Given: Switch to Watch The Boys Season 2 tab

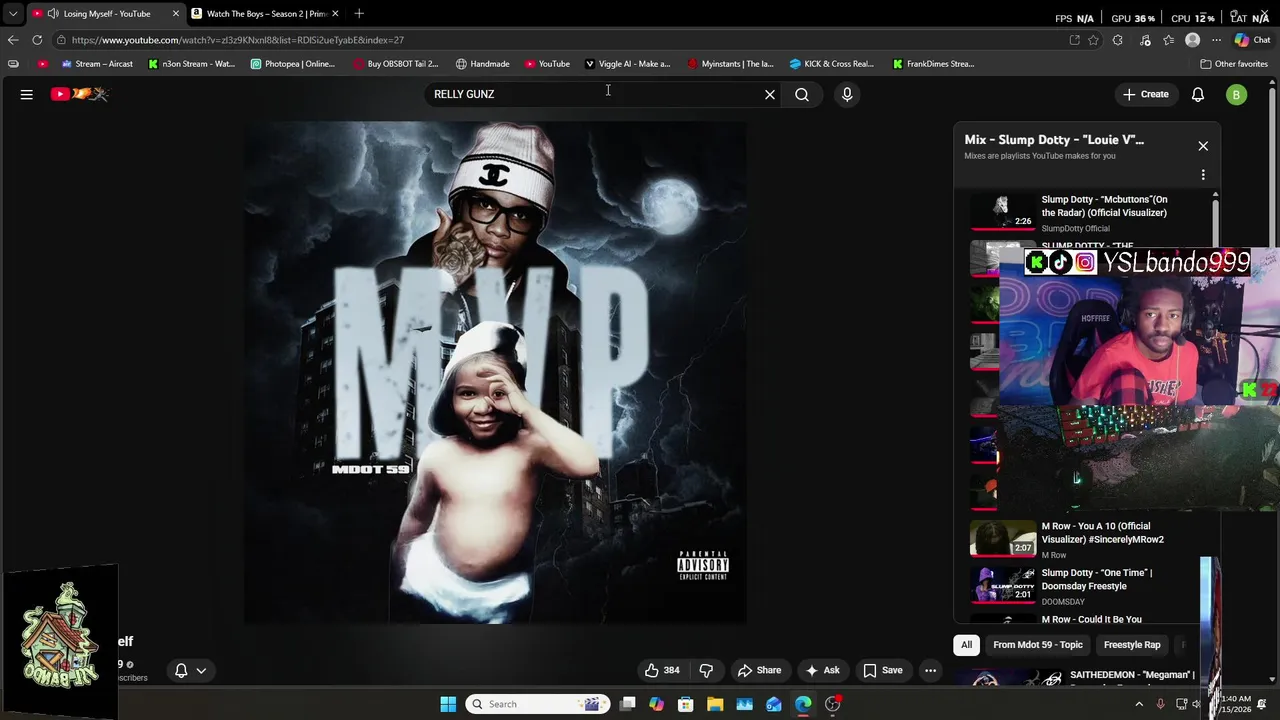Looking at the screenshot, I should [266, 13].
